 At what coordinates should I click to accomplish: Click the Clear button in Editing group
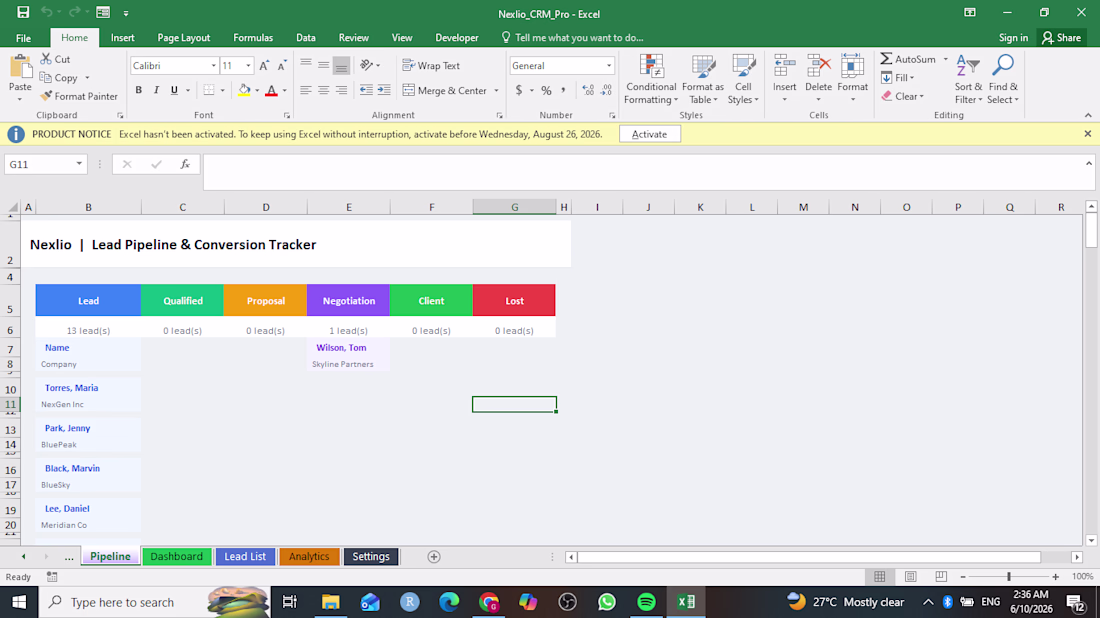(x=903, y=96)
